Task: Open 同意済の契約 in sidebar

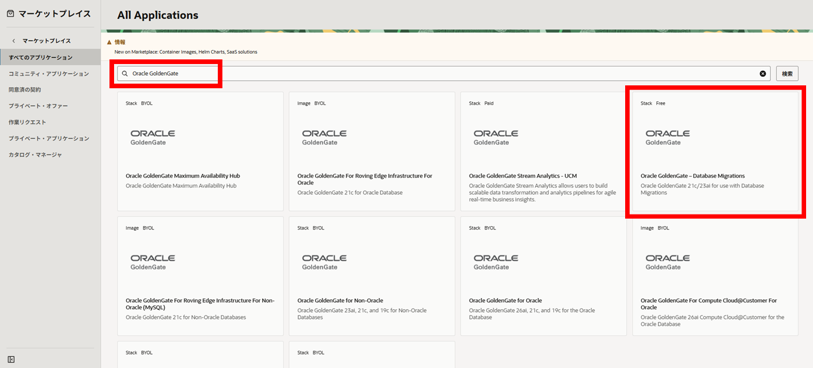Action: click(24, 90)
